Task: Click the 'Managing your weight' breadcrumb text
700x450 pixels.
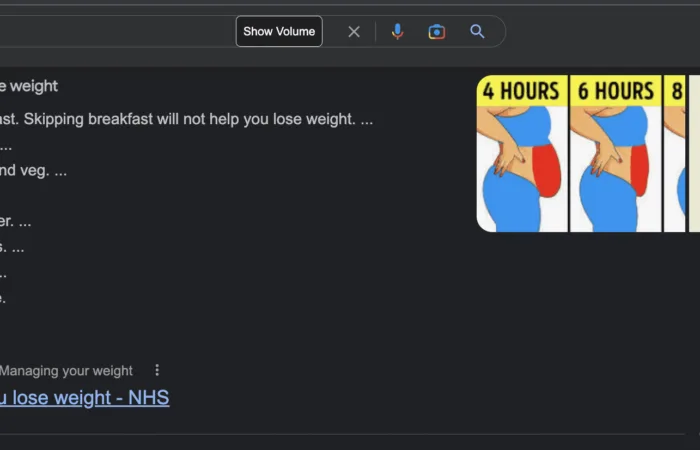Action: click(x=66, y=371)
